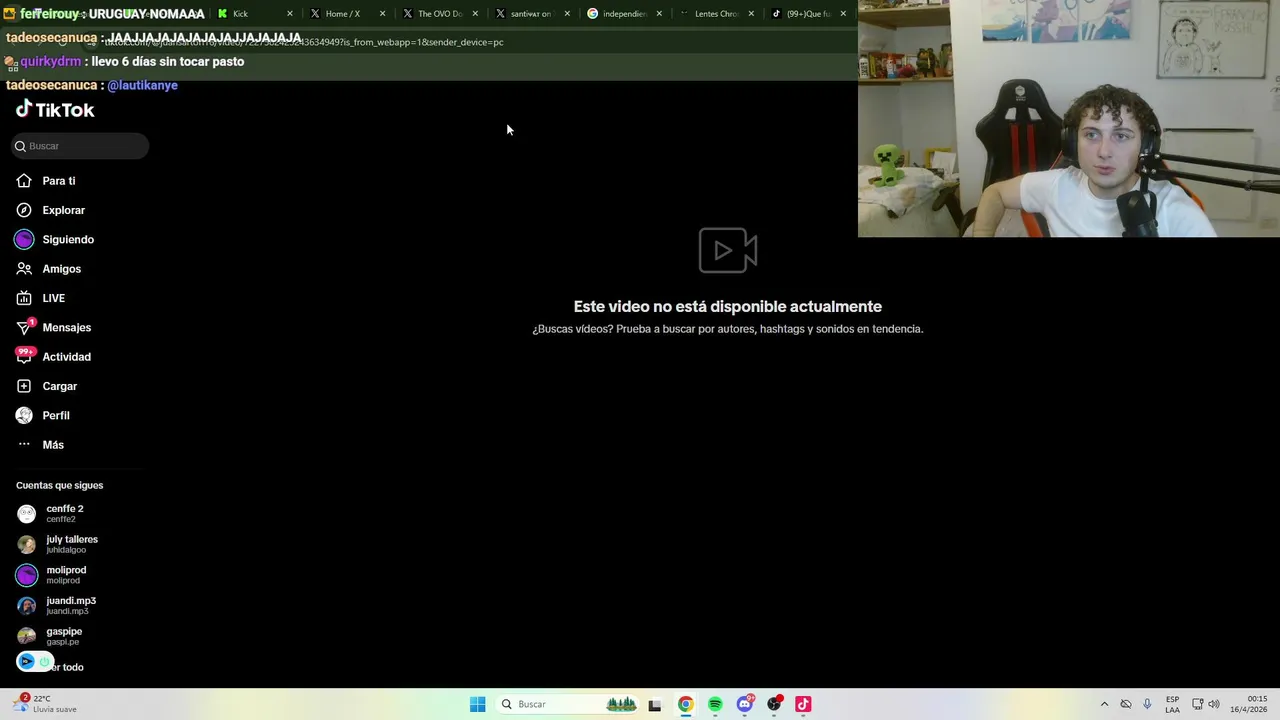Show hidden system tray icons
This screenshot has height=720, width=1280.
click(x=1104, y=704)
